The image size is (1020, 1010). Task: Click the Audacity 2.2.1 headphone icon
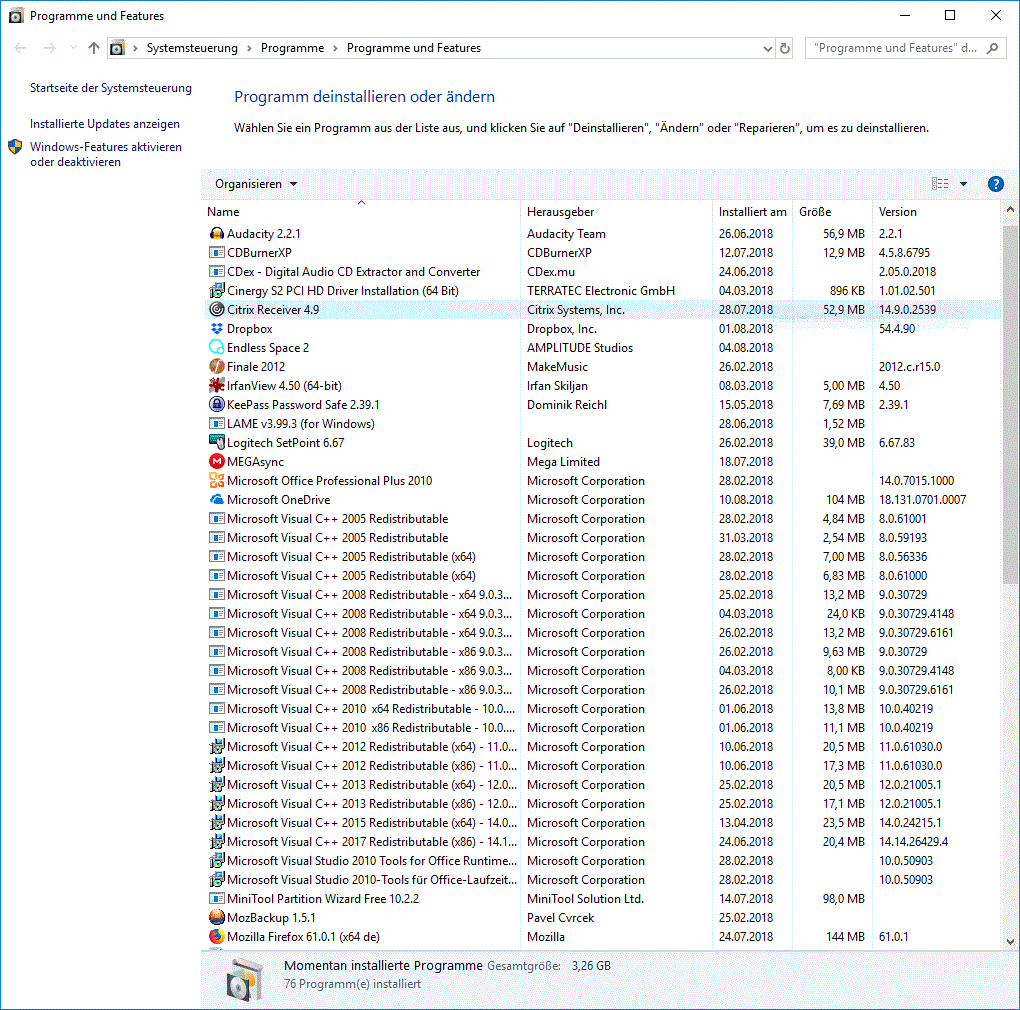pos(217,233)
